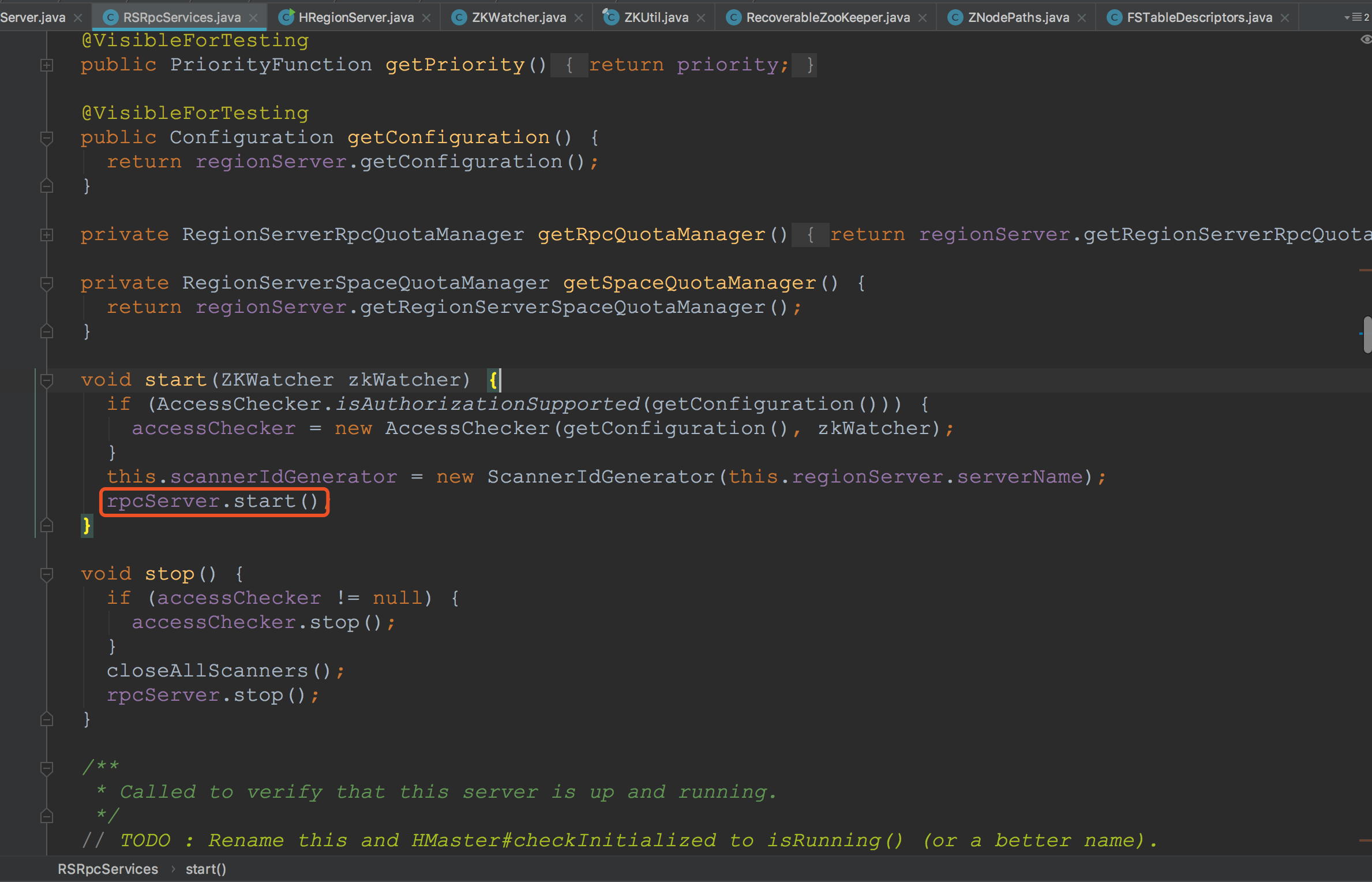Collapse getSpaceQuotaManager() at its closing brace
1372x882 pixels.
pos(47,331)
